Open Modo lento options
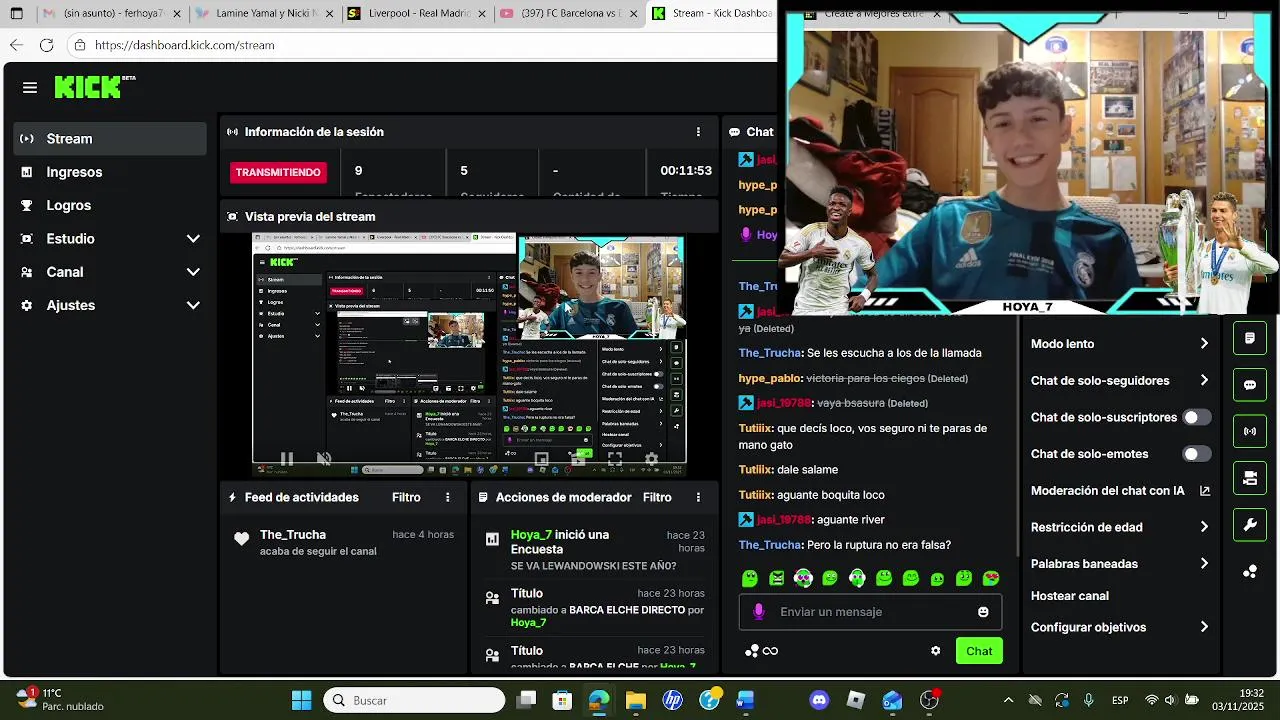1280x720 pixels. pos(1119,344)
